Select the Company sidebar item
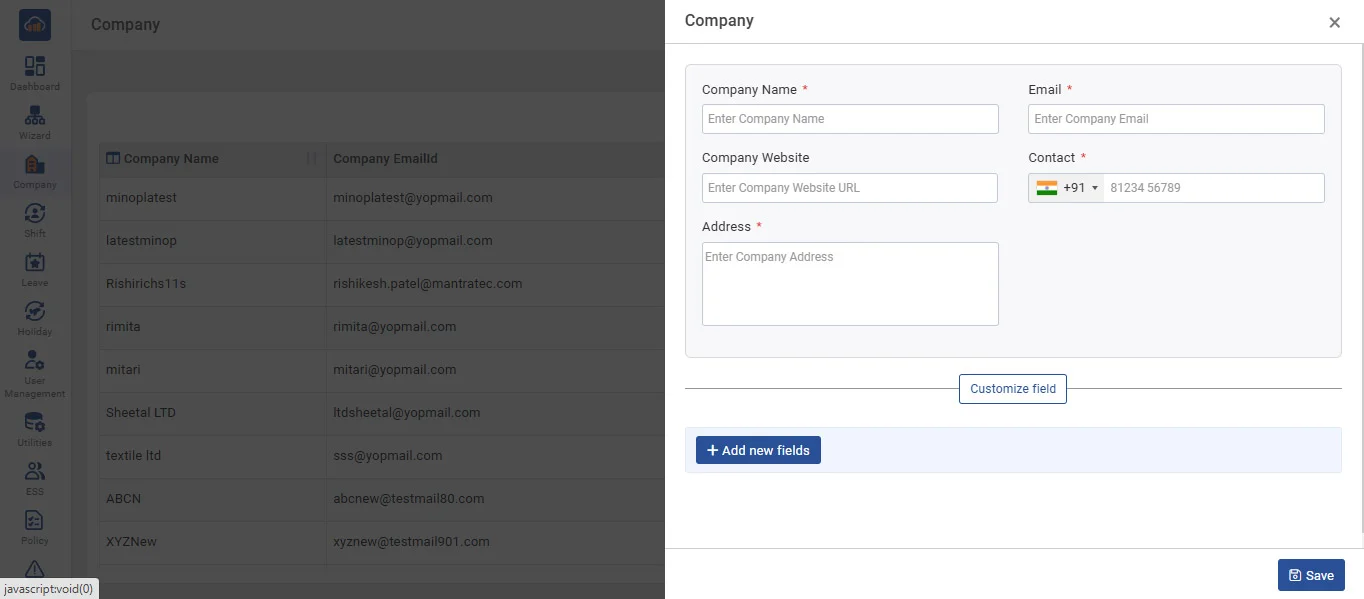 coord(35,170)
